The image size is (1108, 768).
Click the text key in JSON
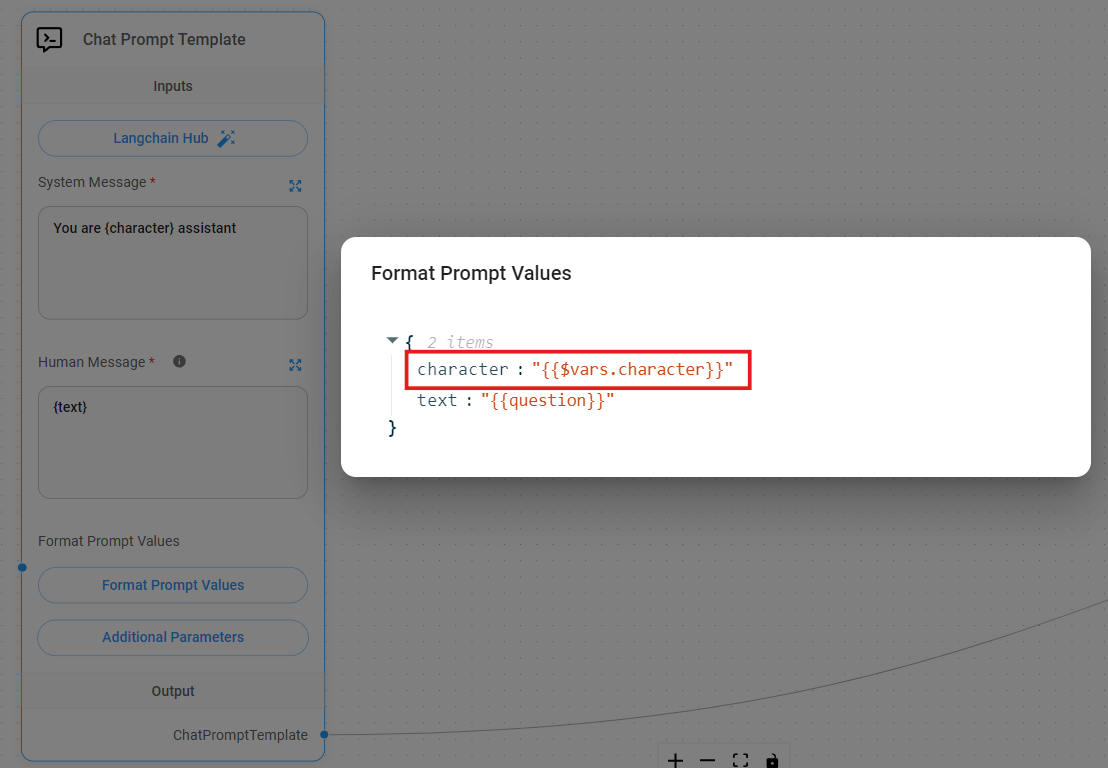point(437,400)
